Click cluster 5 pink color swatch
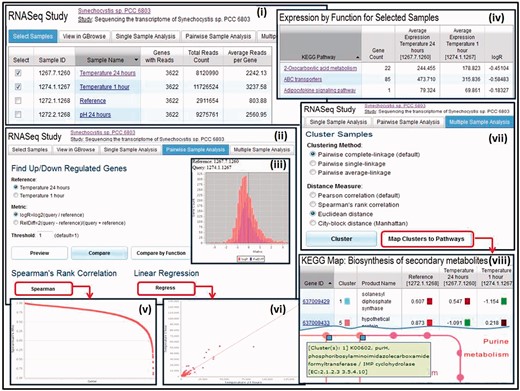Image resolution: width=520 pixels, height=391 pixels. (347, 323)
